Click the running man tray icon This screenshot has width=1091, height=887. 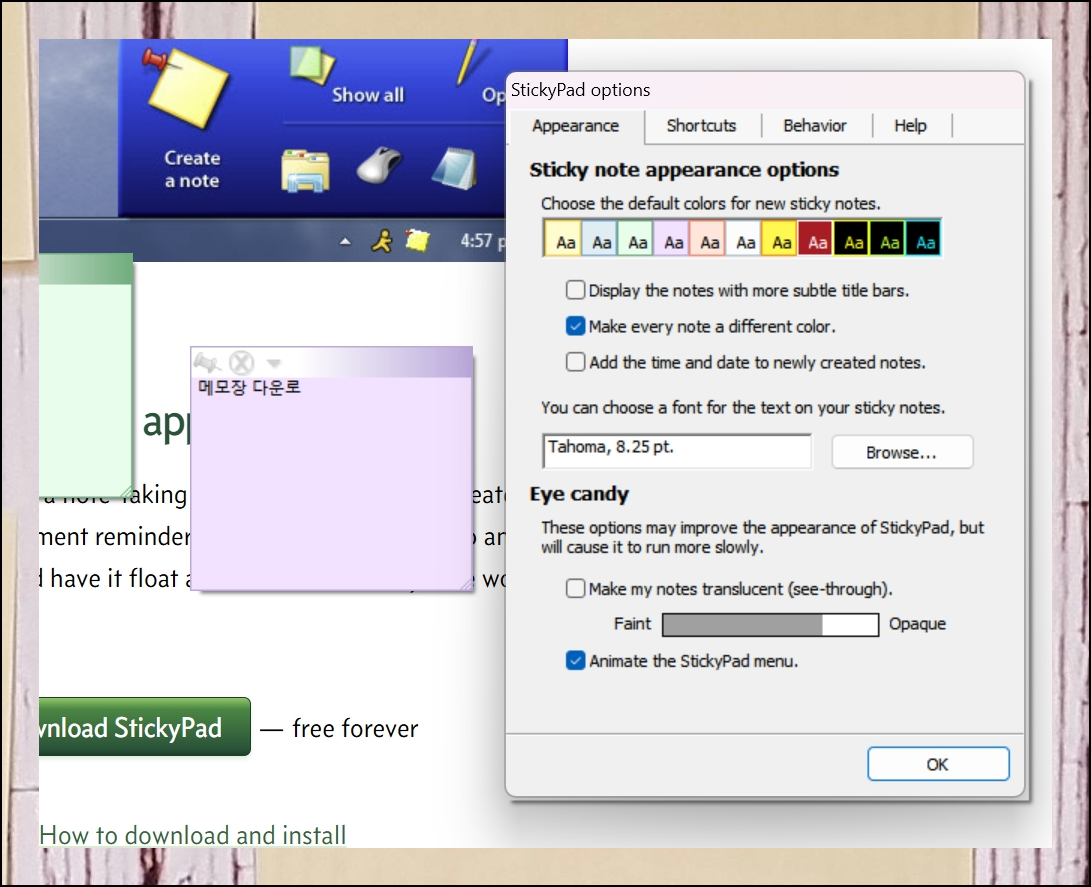click(381, 241)
